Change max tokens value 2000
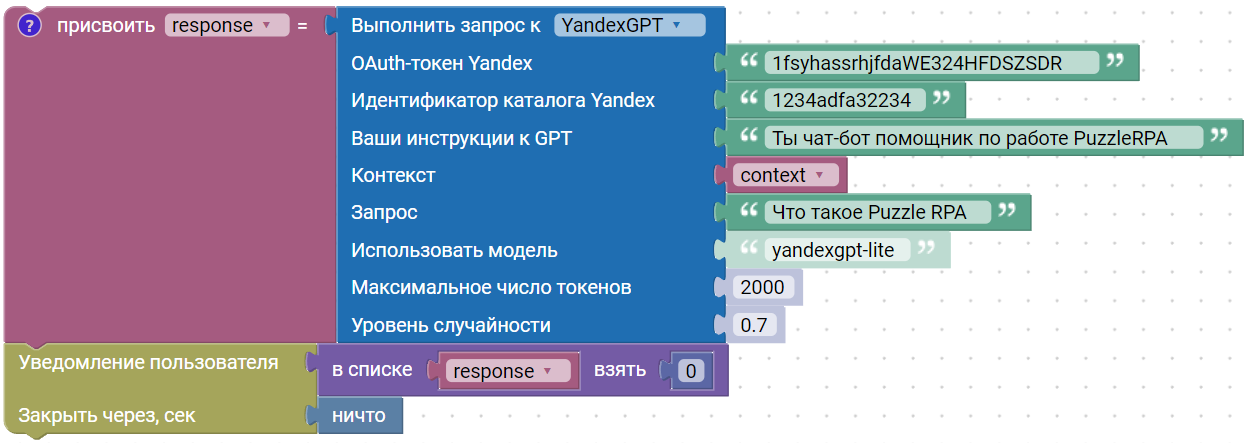Image resolution: width=1250 pixels, height=443 pixels. [x=765, y=288]
